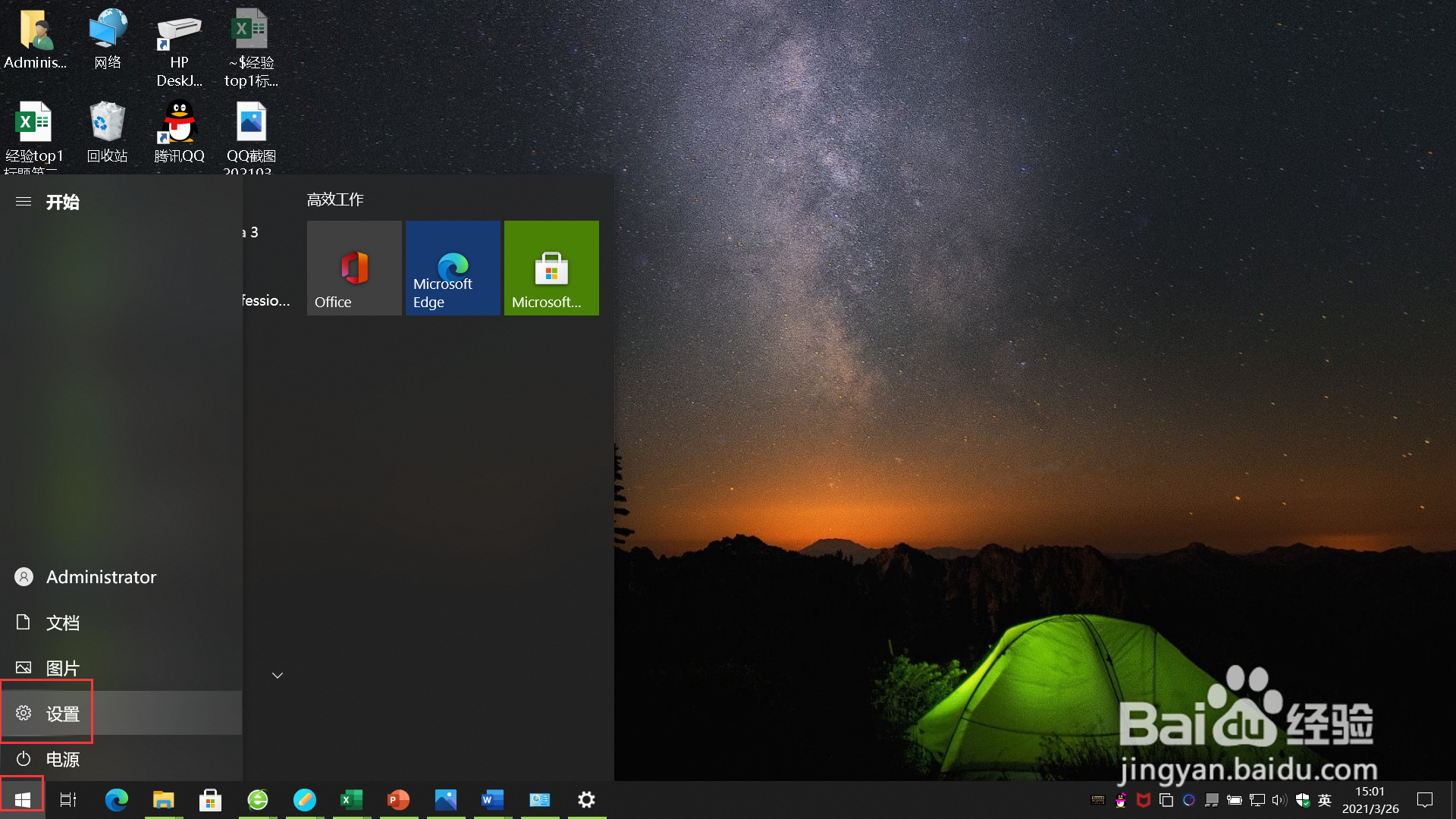Viewport: 1456px width, 819px height.
Task: Open the green 360 browser taskbar icon
Action: pyautogui.click(x=258, y=799)
